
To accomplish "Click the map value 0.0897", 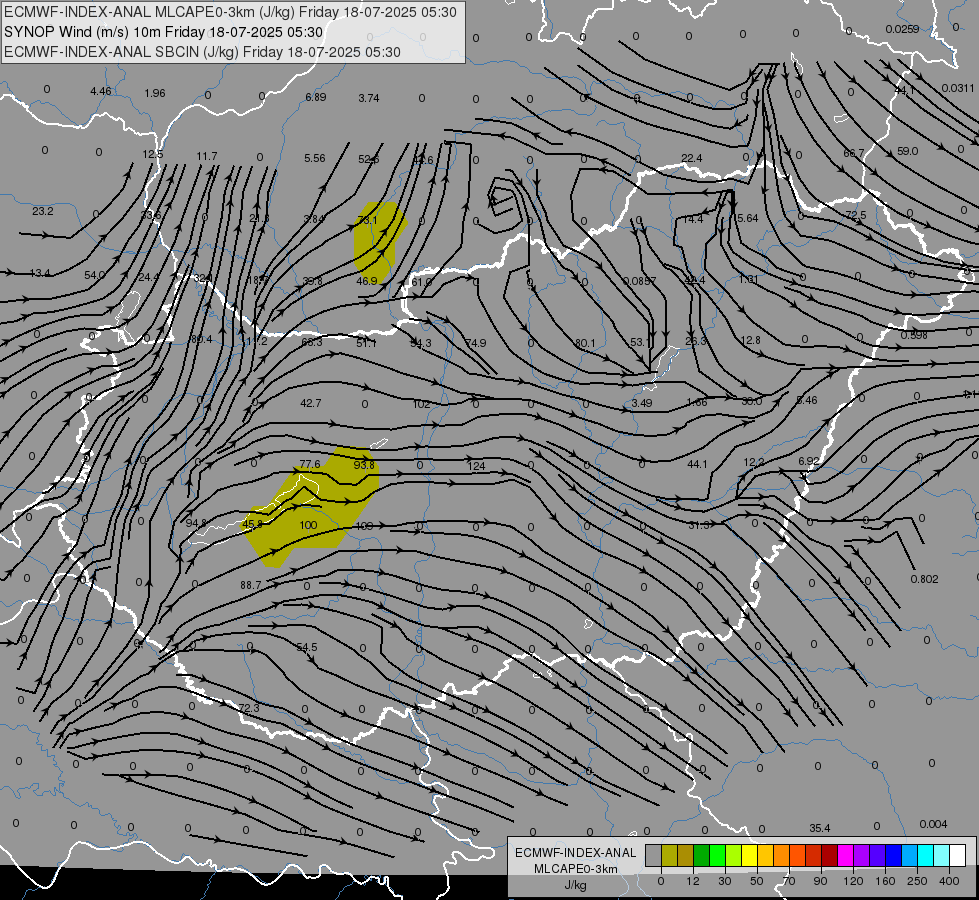I will click(639, 281).
